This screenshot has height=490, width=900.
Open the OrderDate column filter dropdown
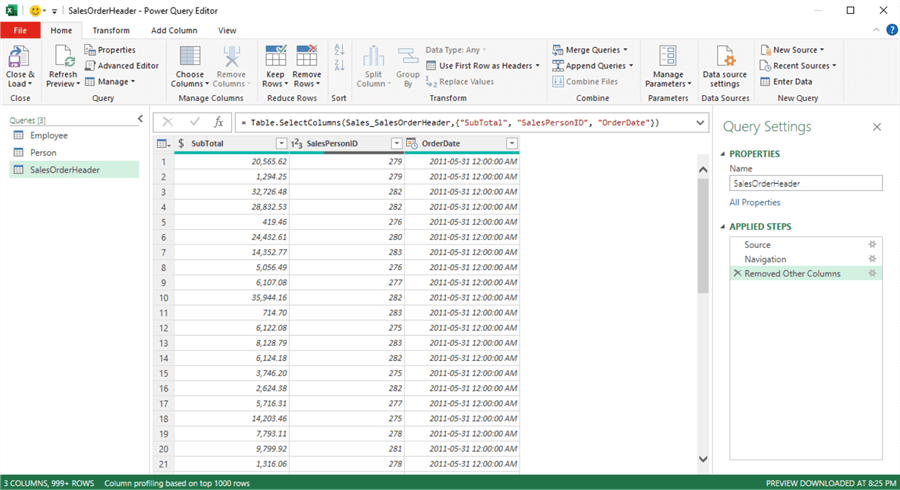point(512,144)
